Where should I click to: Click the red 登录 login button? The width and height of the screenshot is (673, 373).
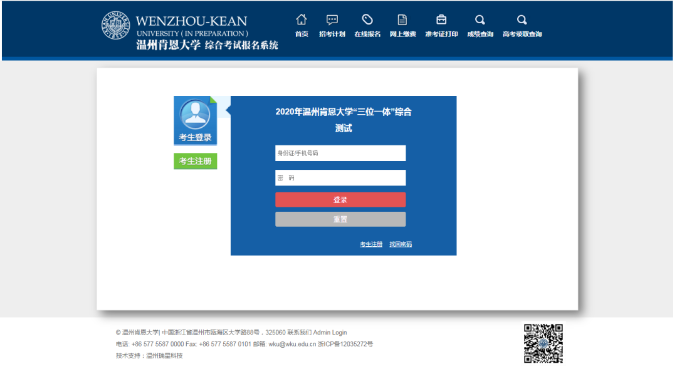(x=340, y=200)
